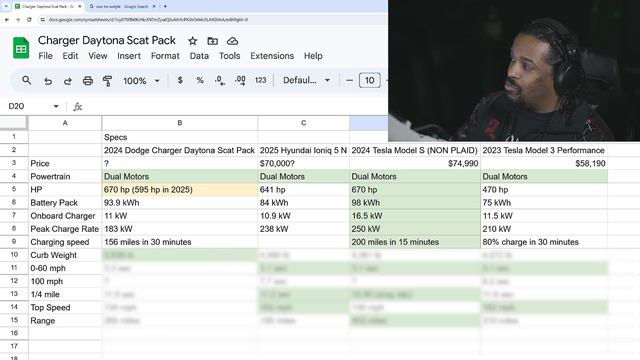
Task: Select the cell '2023 Tesla Model 3 Performance'
Action: 544,150
